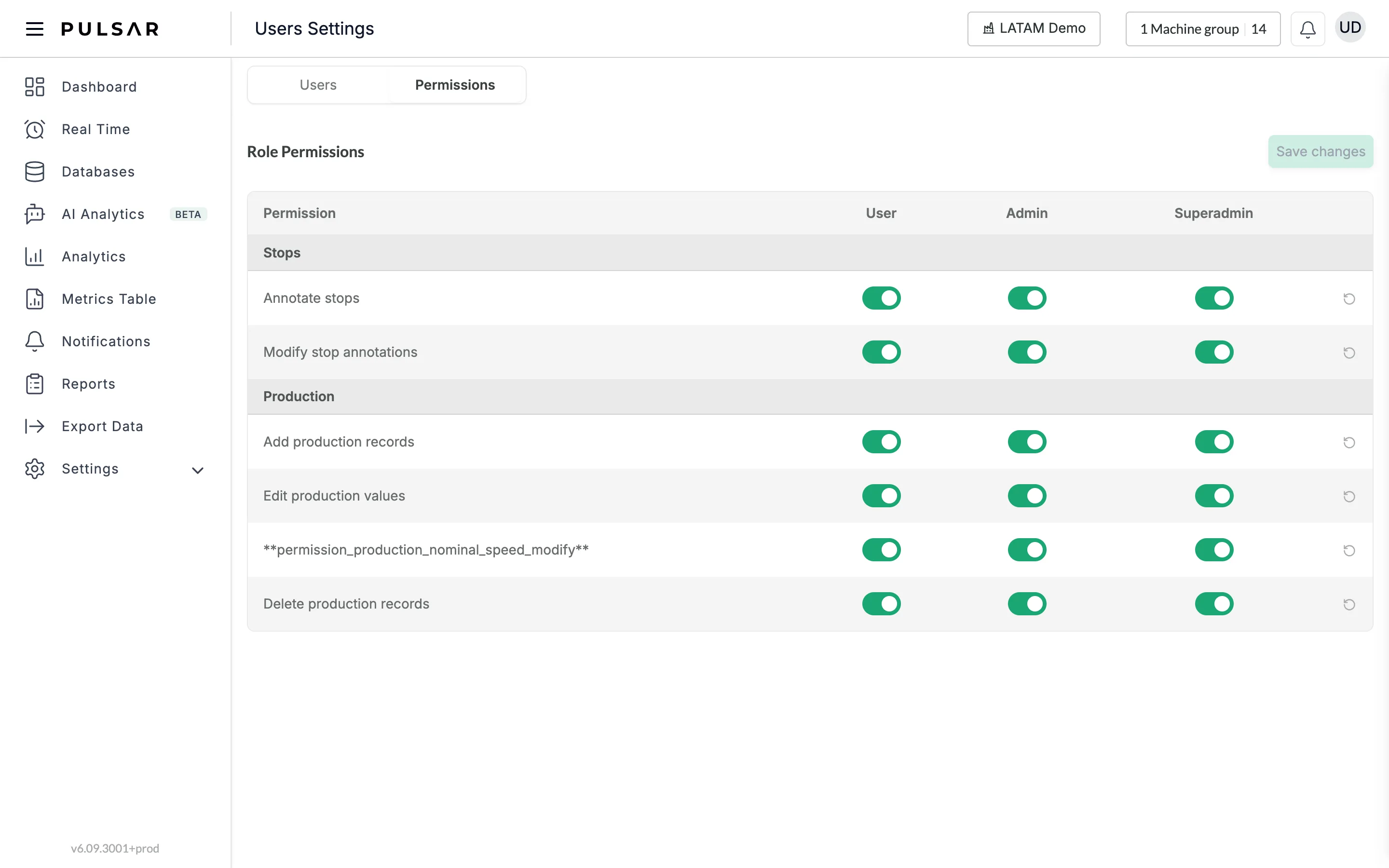Click the Reports clipboard icon
Image resolution: width=1389 pixels, height=868 pixels.
34,384
